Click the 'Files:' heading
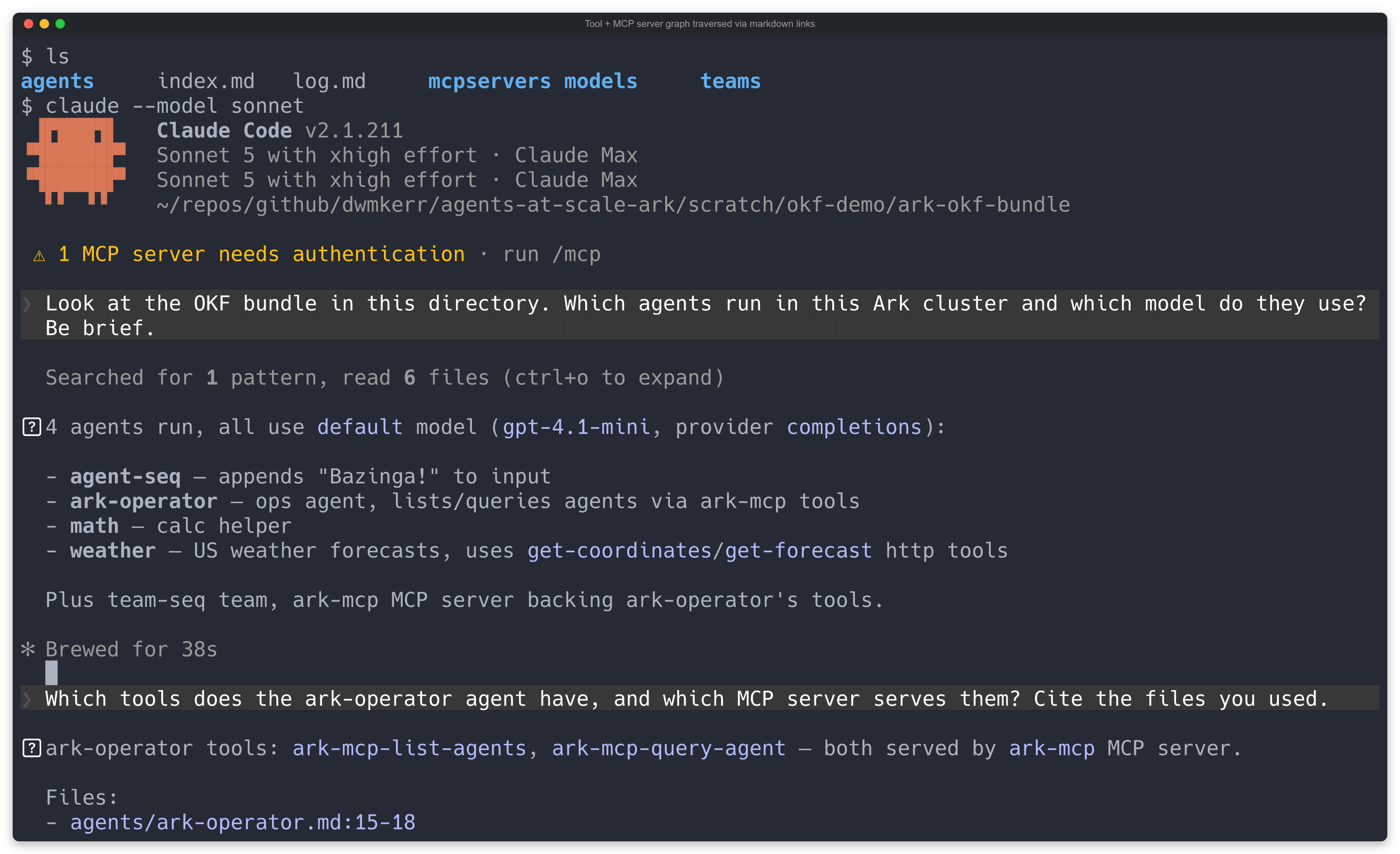1400x854 pixels. point(82,798)
